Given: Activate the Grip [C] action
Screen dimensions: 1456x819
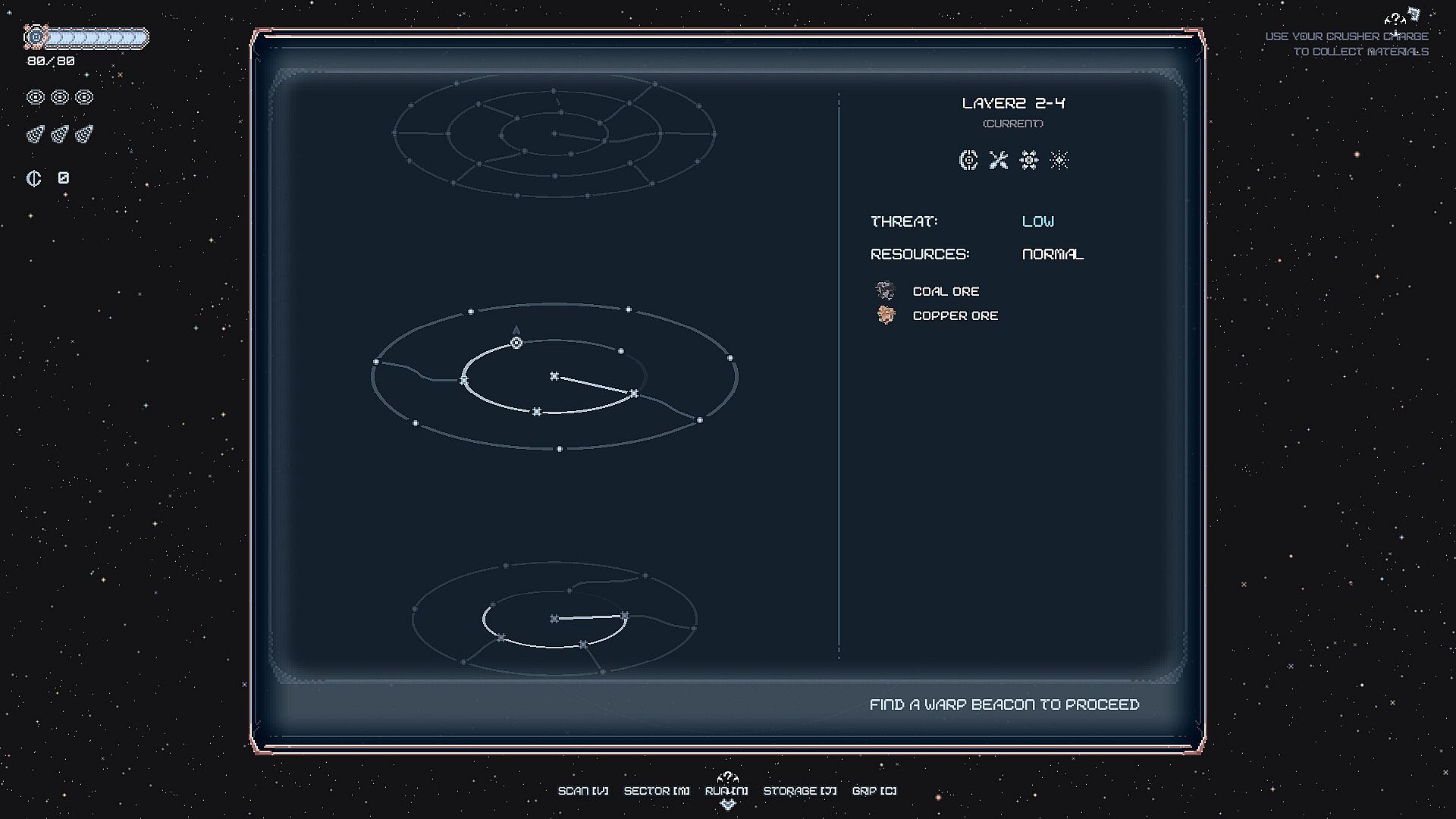Looking at the screenshot, I should coord(874,791).
